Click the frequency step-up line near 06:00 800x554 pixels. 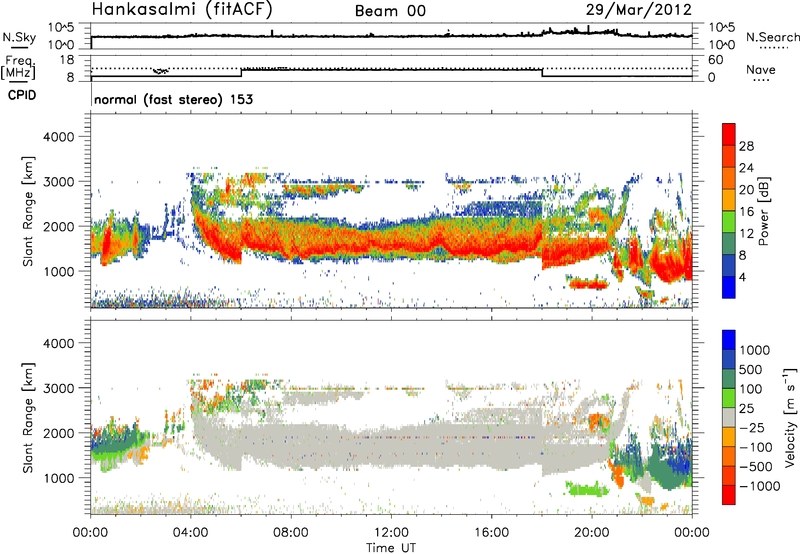pyautogui.click(x=241, y=73)
